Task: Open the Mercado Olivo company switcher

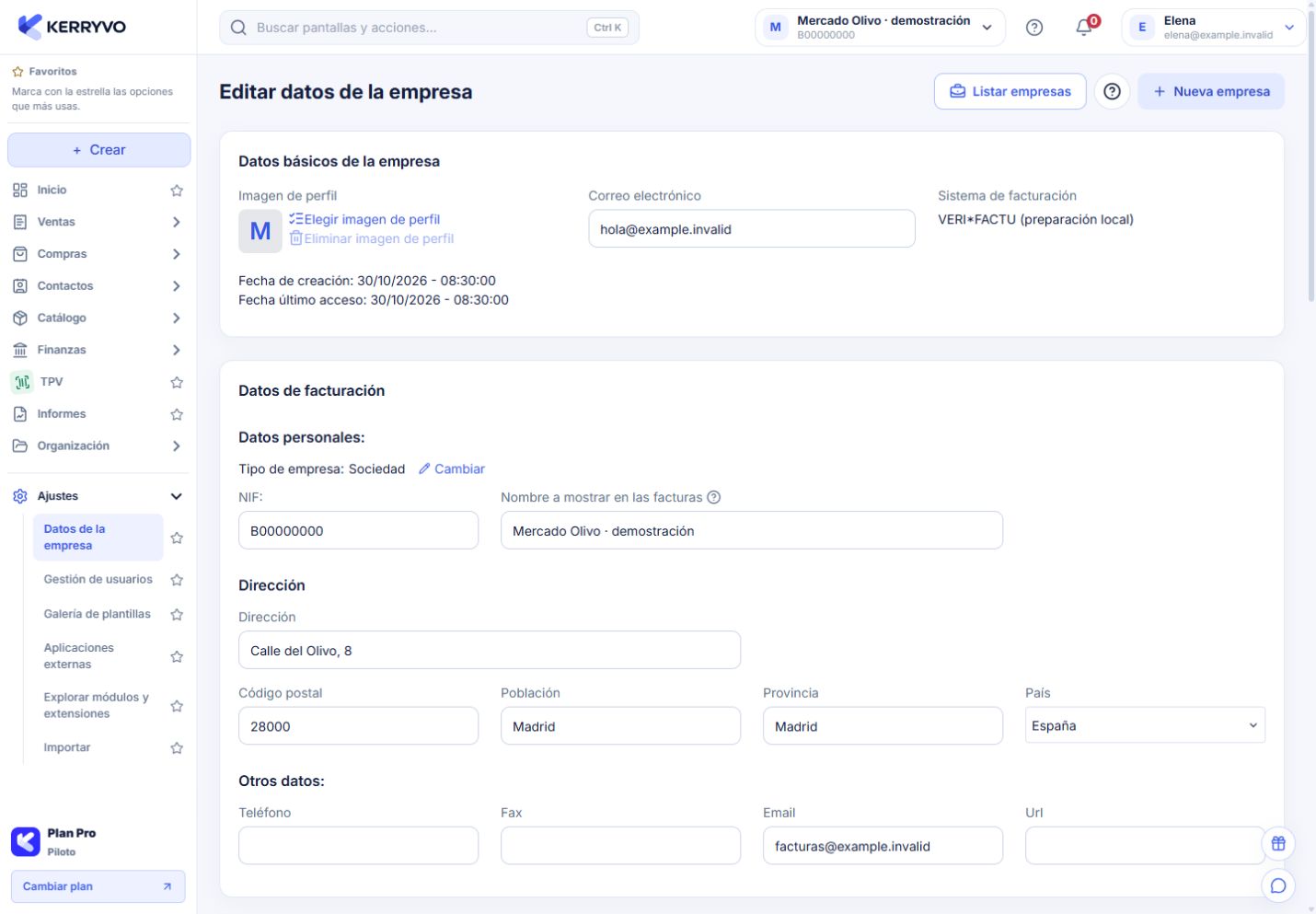Action: click(880, 28)
